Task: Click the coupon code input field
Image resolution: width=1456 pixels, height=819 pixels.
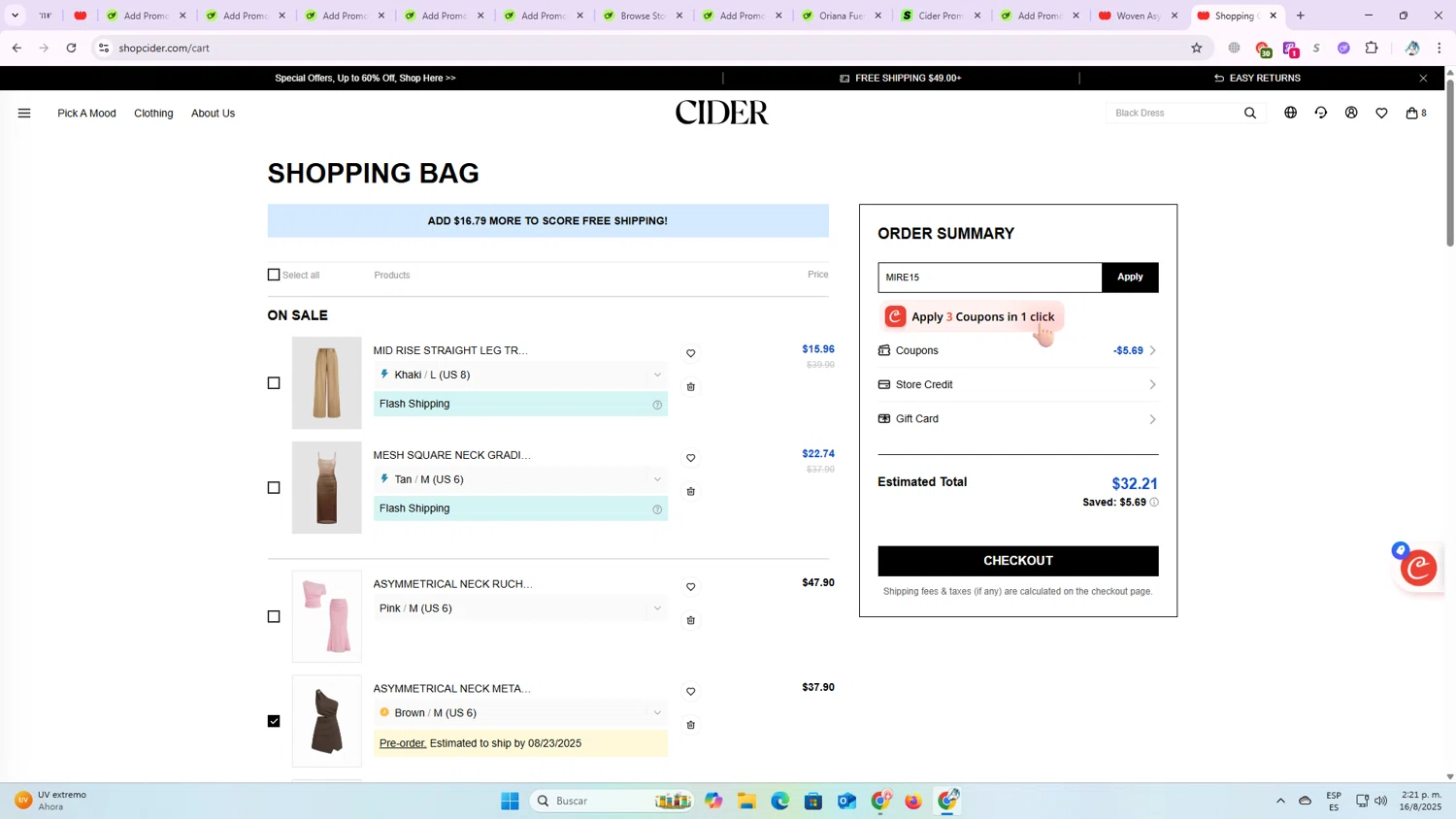Action: [990, 278]
